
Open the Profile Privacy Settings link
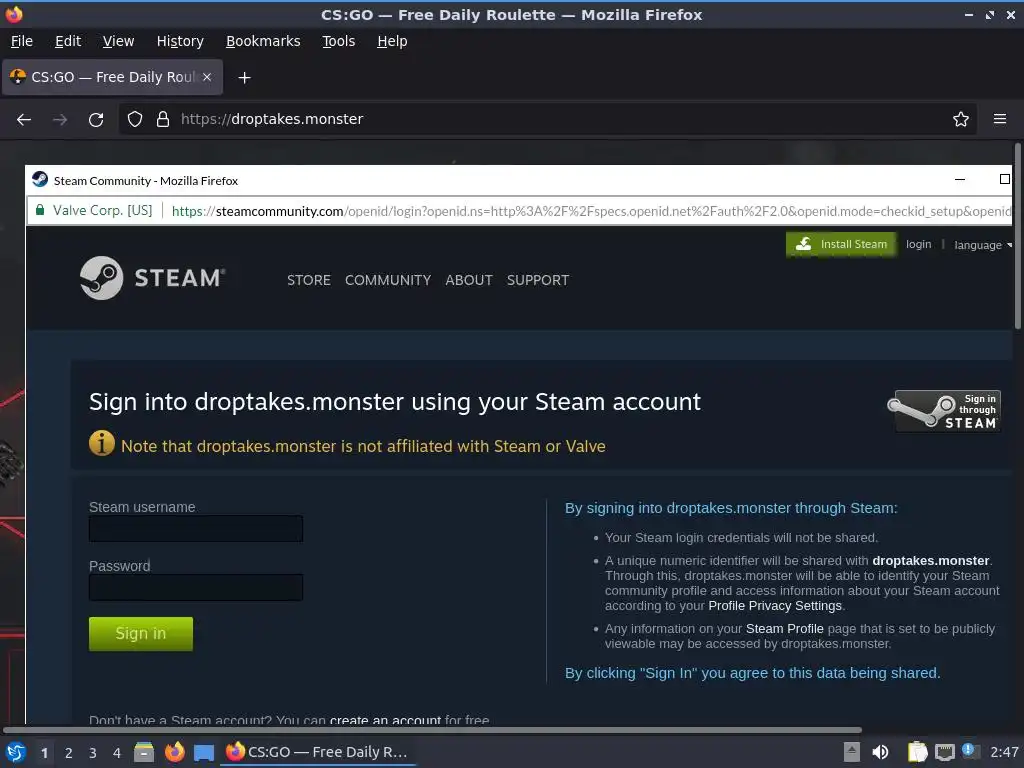click(775, 605)
